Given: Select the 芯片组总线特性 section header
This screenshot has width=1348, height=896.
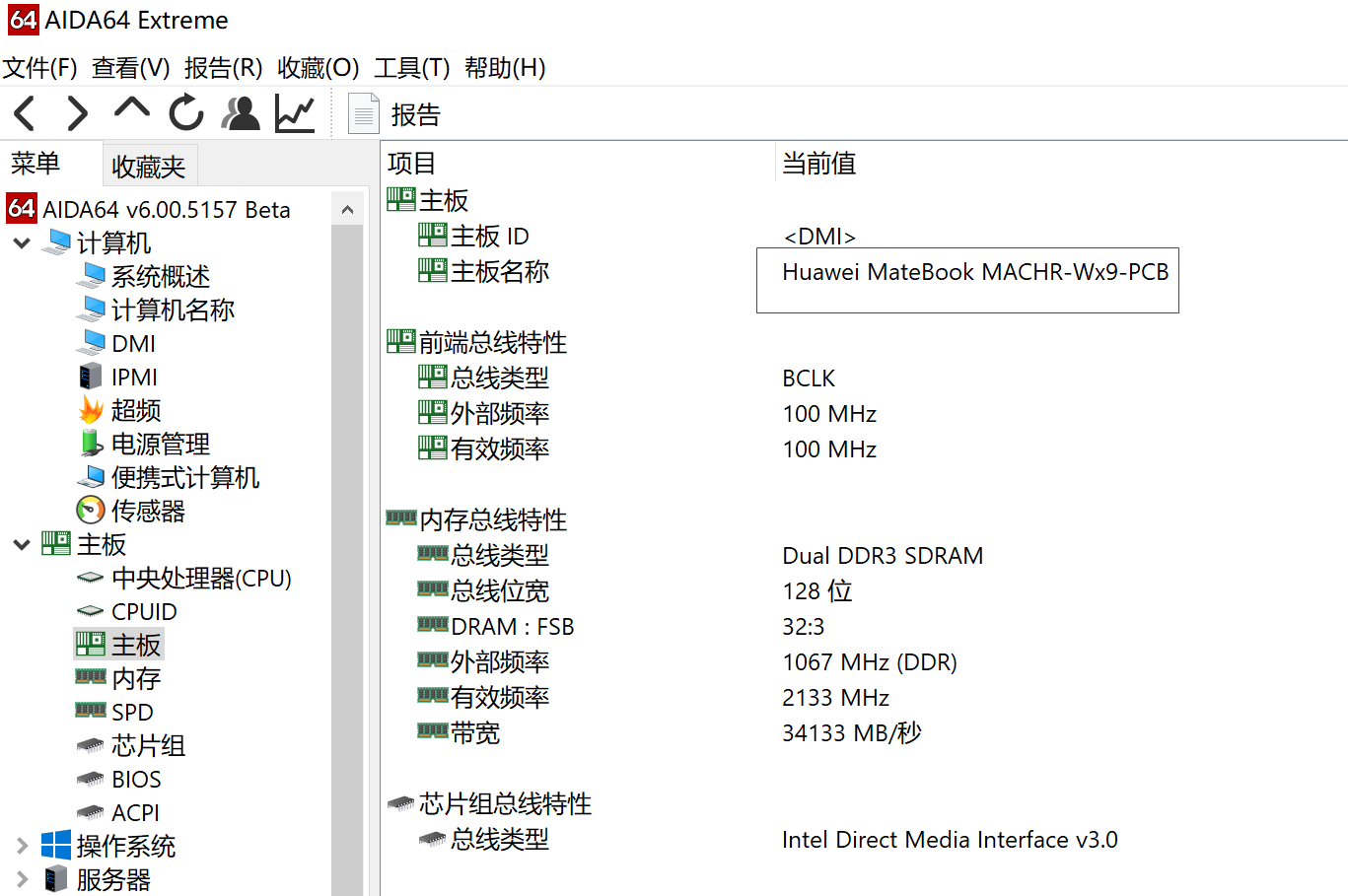Looking at the screenshot, I should (489, 804).
